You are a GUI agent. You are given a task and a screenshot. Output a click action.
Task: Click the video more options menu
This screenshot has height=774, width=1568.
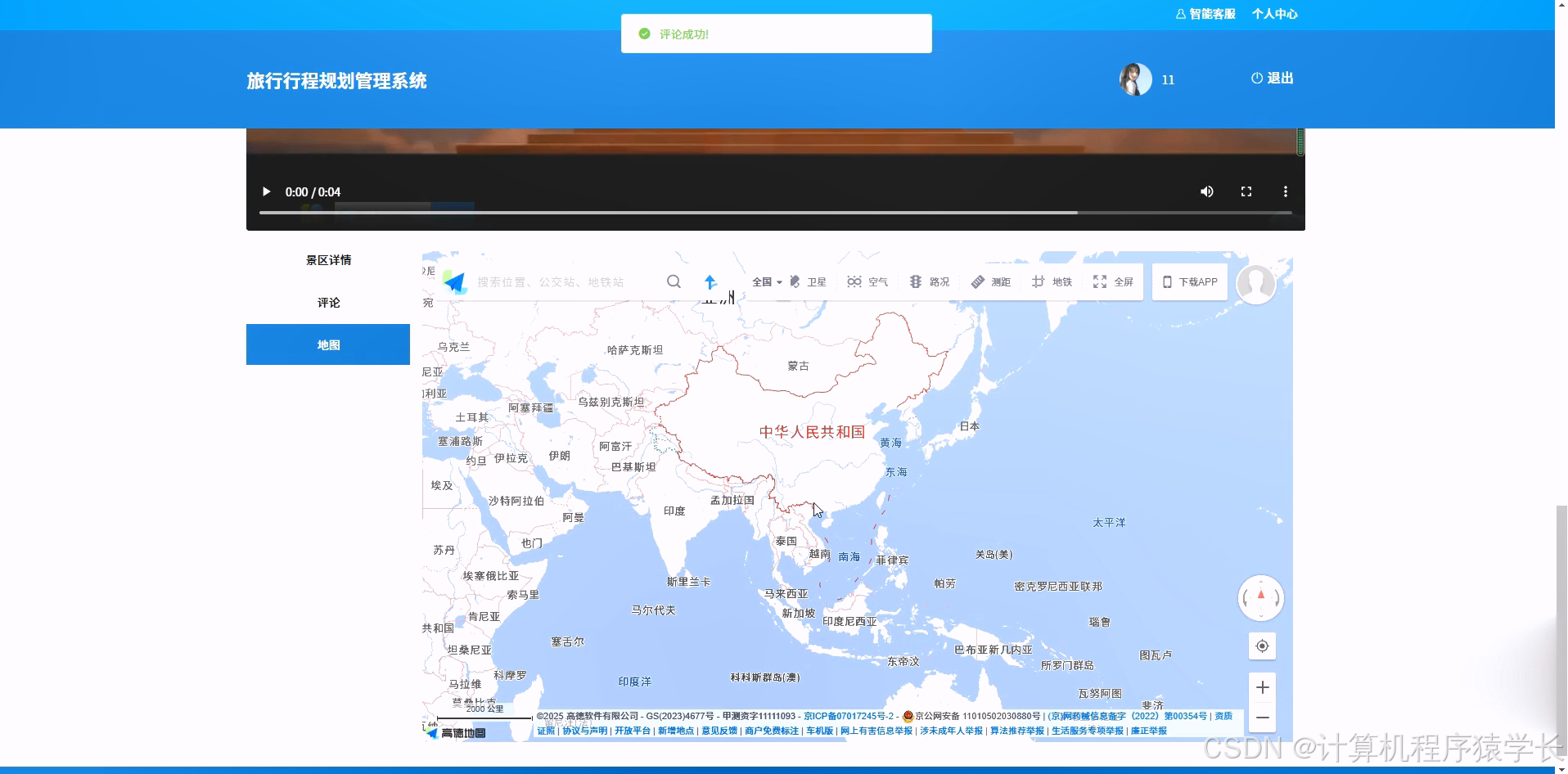coord(1286,191)
